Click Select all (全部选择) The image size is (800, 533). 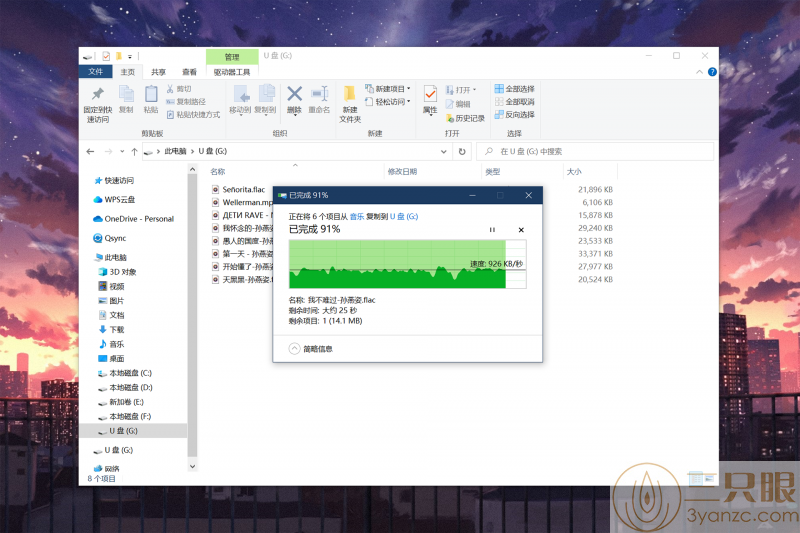(514, 89)
